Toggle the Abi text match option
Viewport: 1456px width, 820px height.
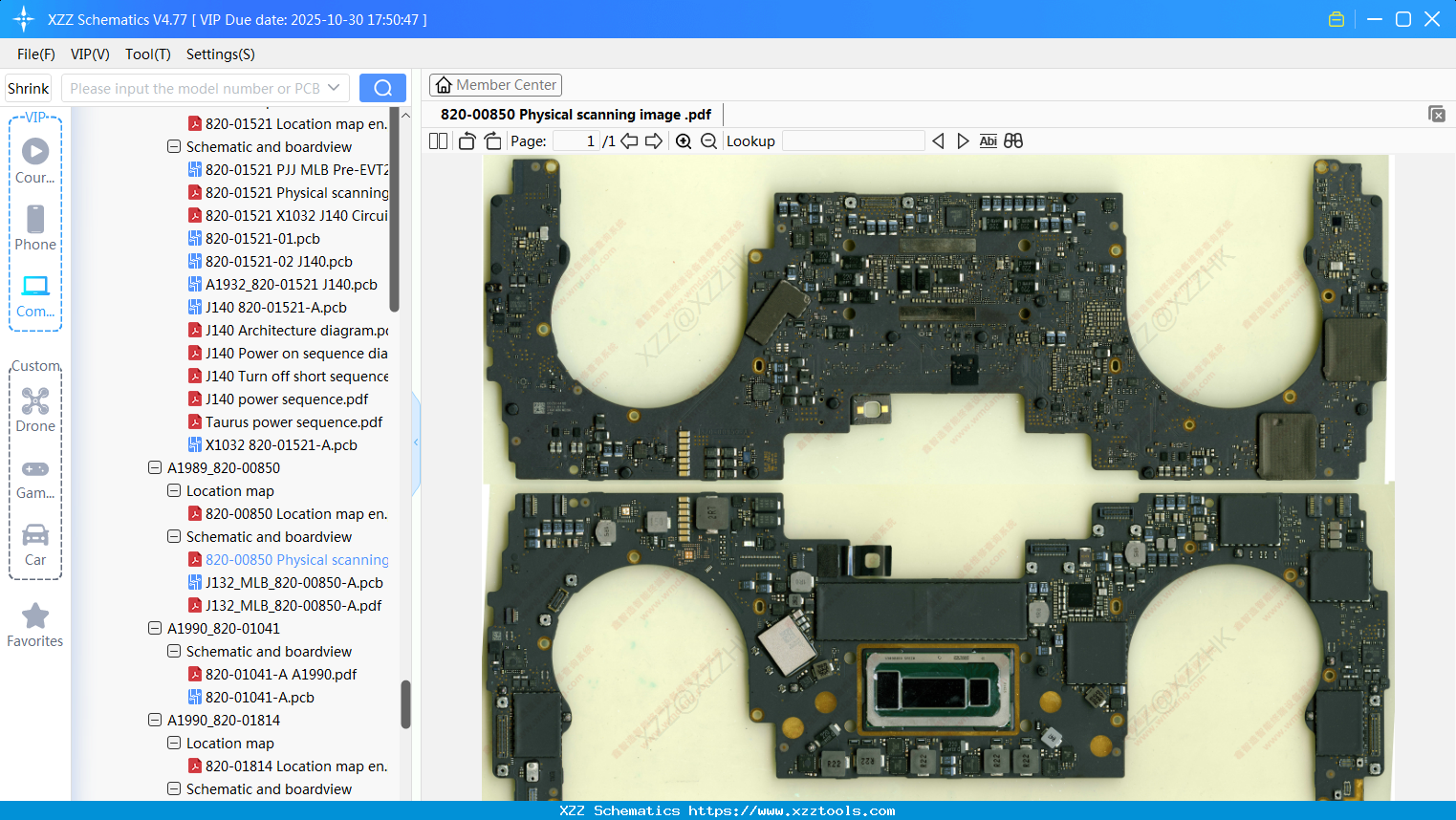989,141
